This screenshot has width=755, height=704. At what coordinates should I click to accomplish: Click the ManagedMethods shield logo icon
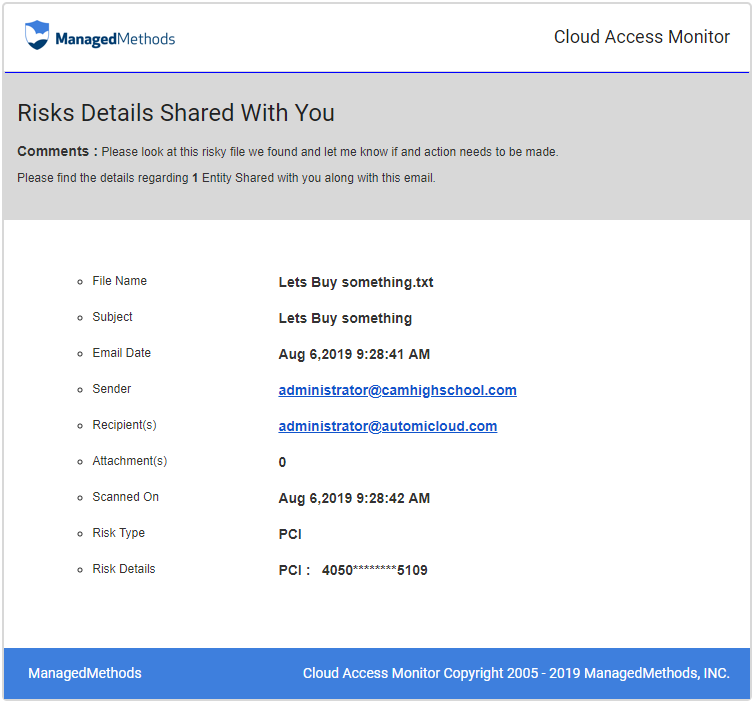coord(37,35)
